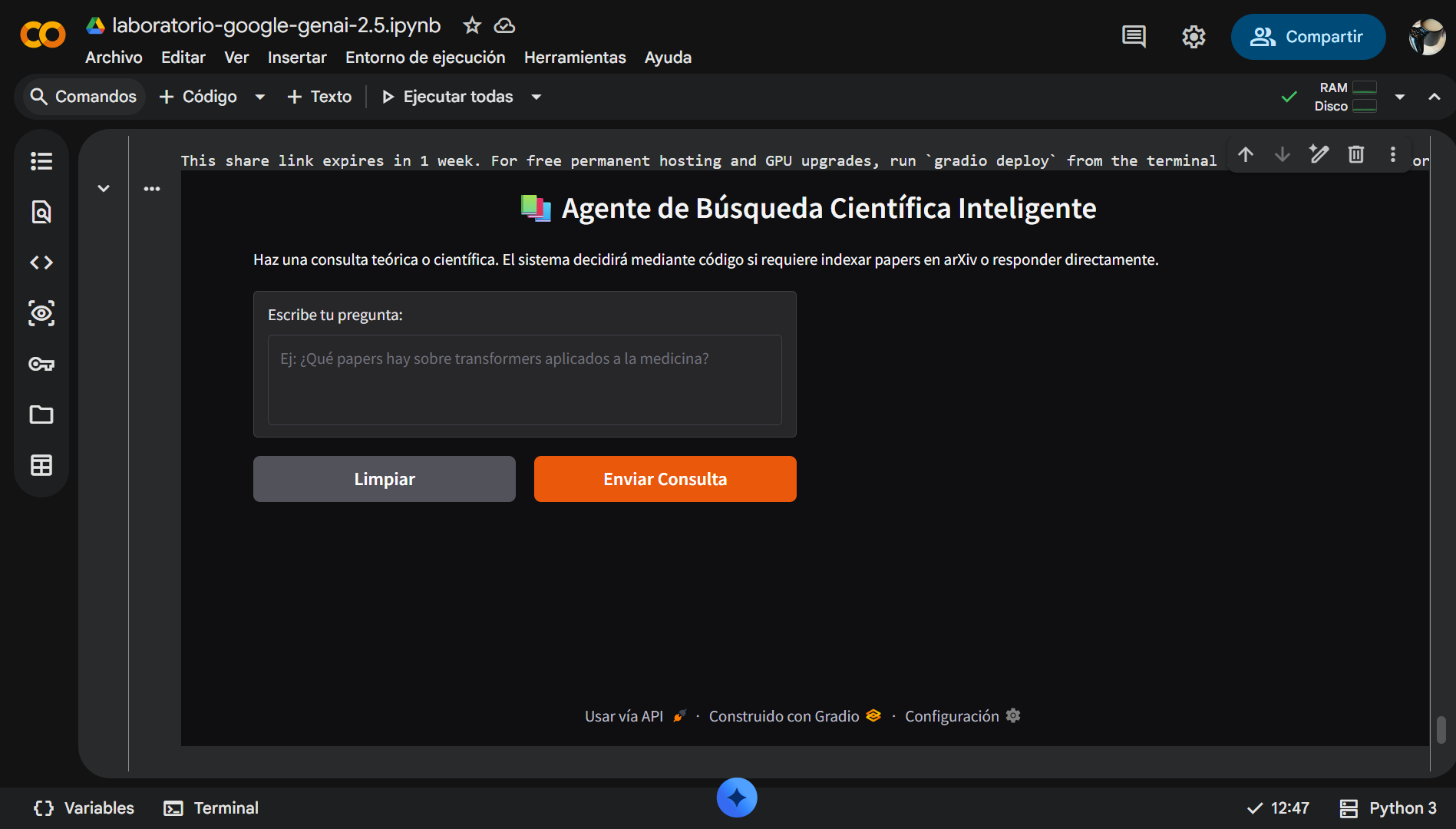Check the cloud save status icon

(504, 25)
